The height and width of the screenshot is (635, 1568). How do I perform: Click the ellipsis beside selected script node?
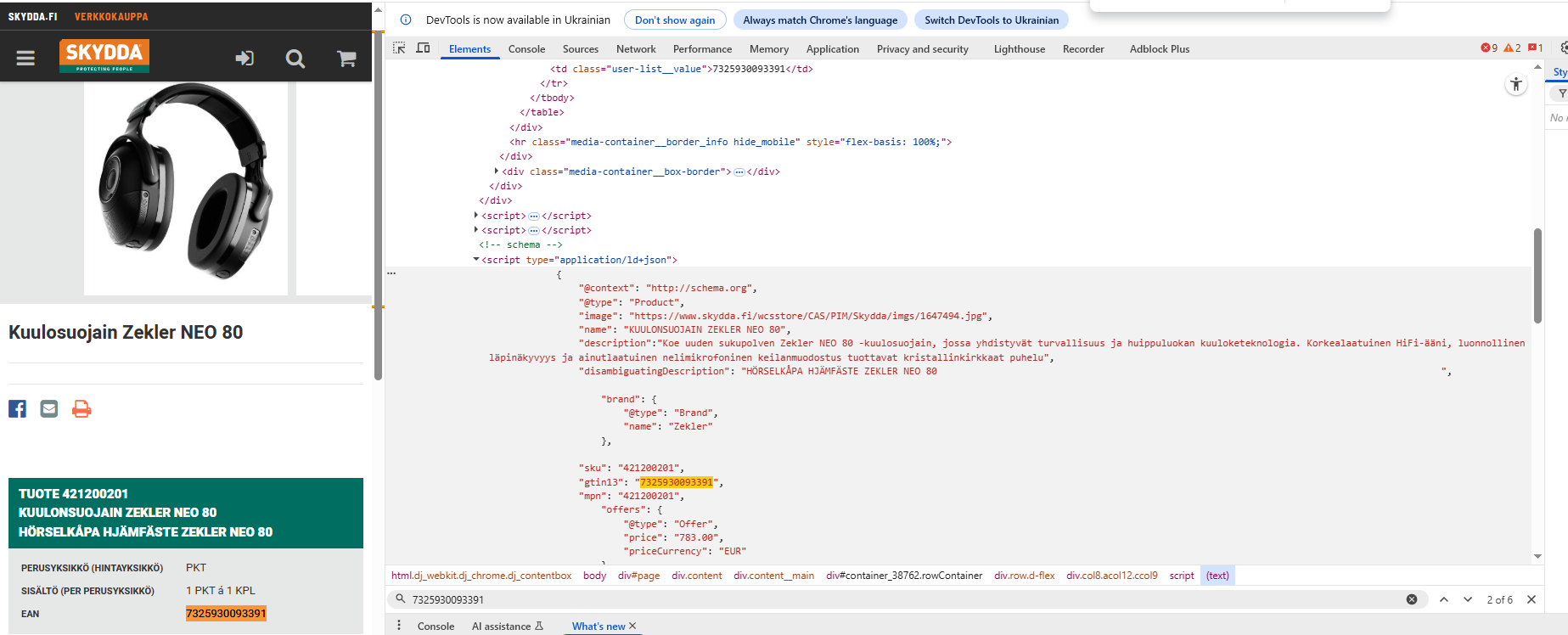point(391,273)
